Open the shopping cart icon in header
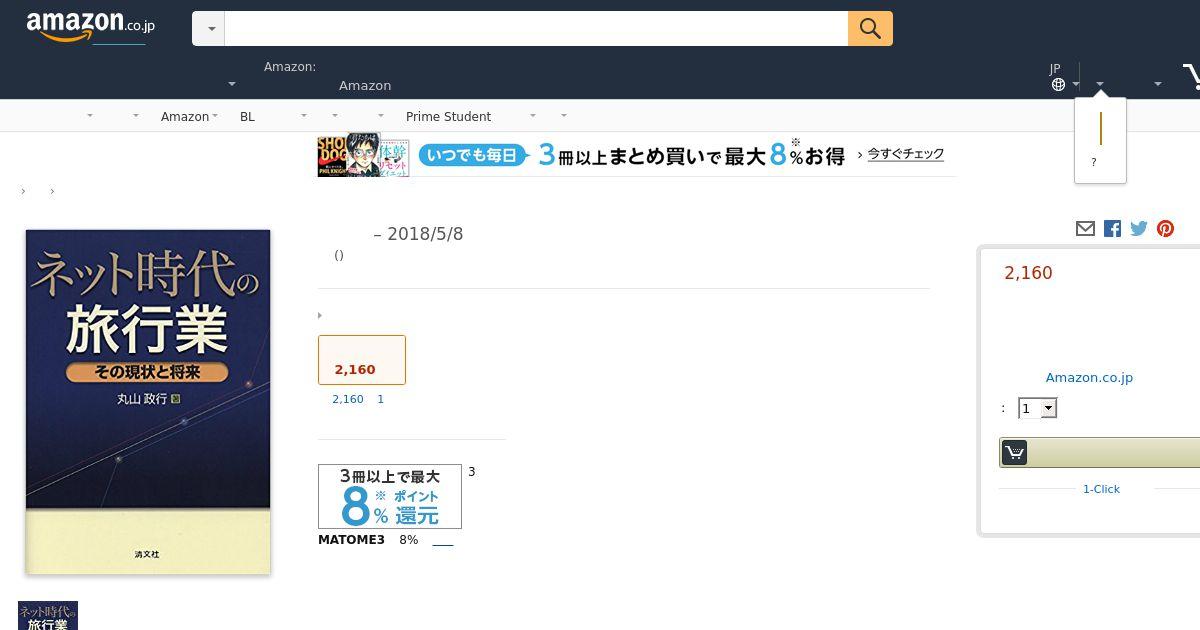 [1191, 77]
